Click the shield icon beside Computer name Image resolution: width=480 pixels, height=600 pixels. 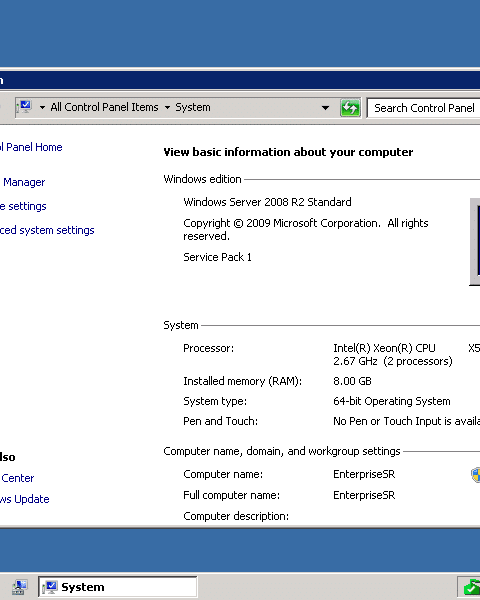pos(475,475)
